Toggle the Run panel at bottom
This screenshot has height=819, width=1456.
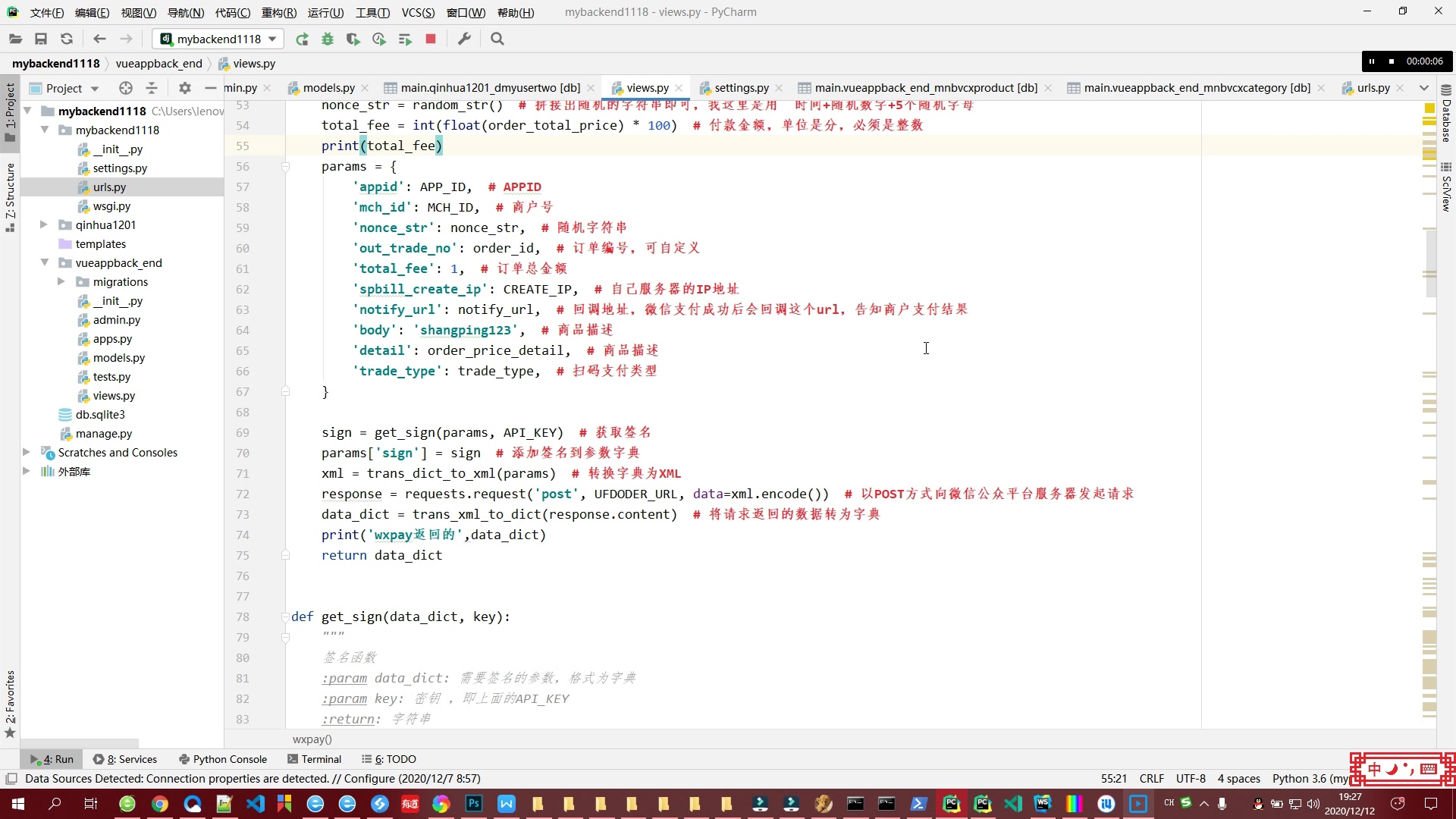54,758
